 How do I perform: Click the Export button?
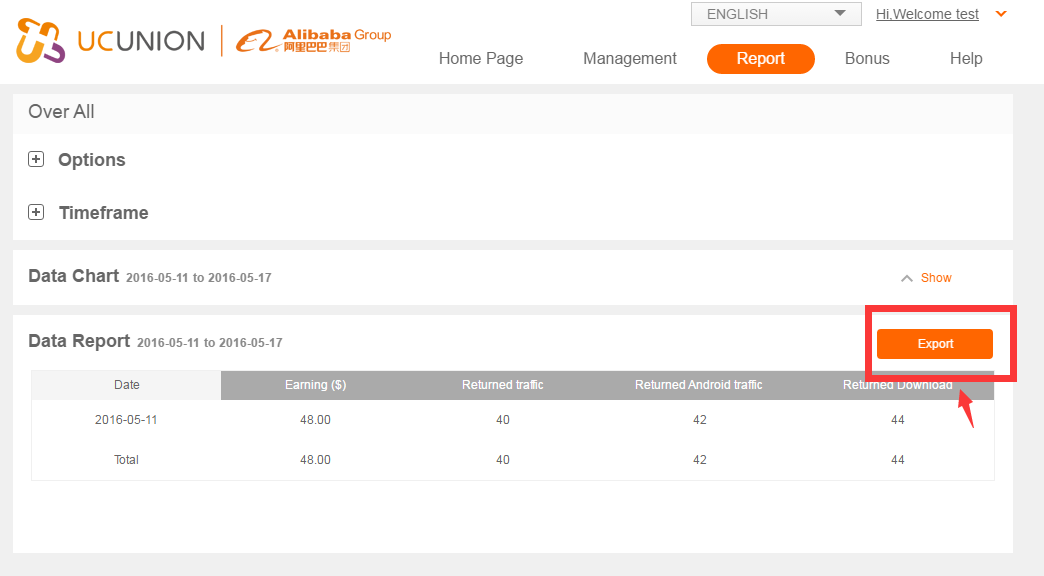(x=934, y=344)
